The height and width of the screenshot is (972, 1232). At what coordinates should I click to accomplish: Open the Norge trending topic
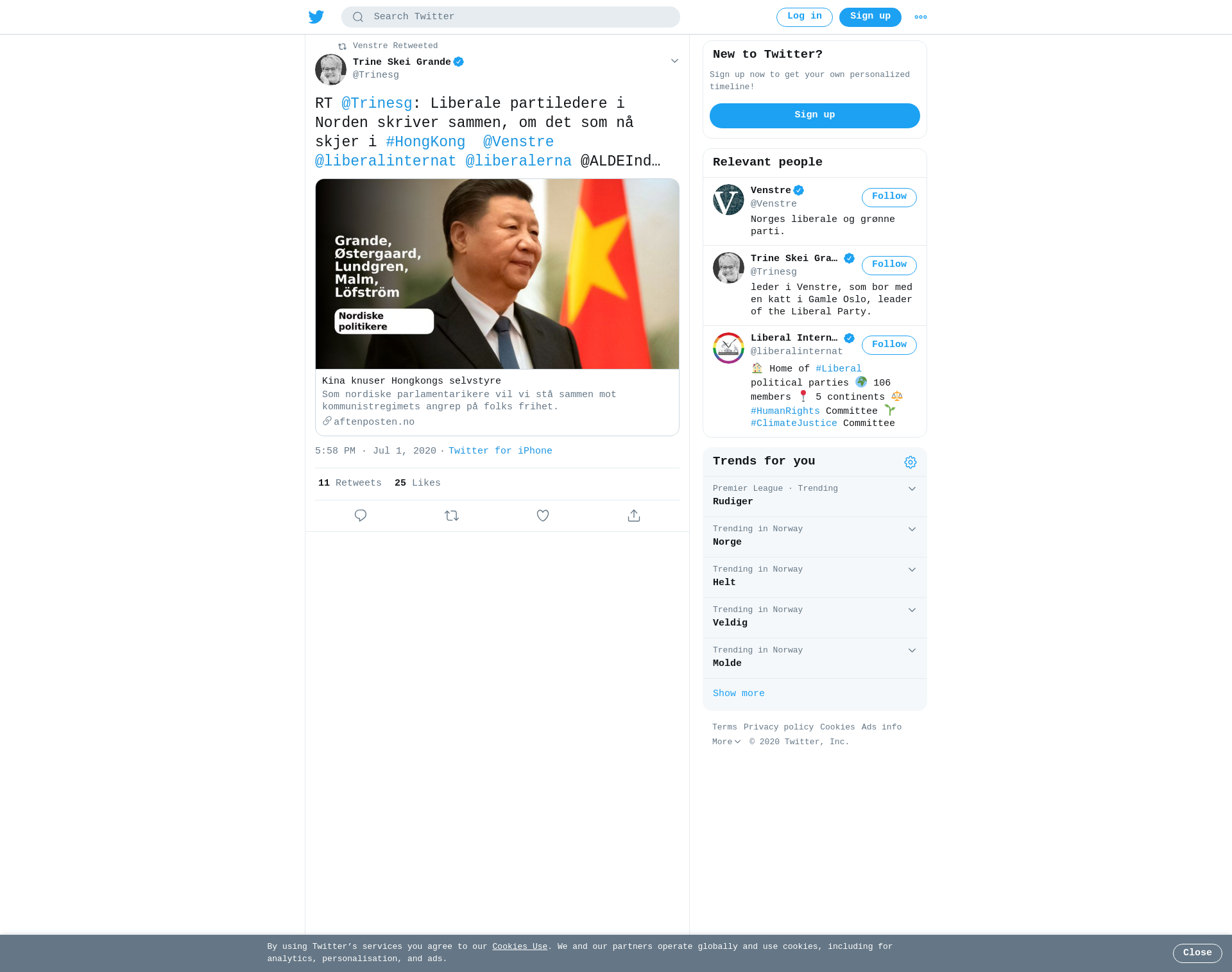click(x=815, y=536)
